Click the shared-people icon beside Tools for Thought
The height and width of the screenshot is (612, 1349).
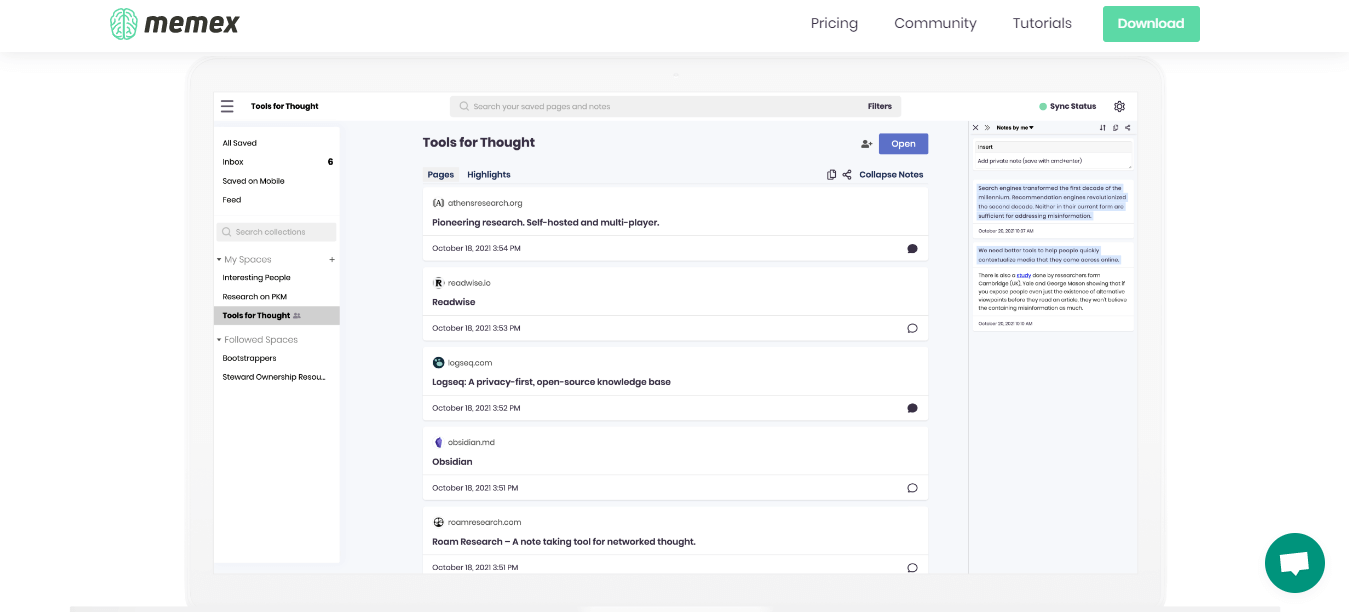[297, 316]
